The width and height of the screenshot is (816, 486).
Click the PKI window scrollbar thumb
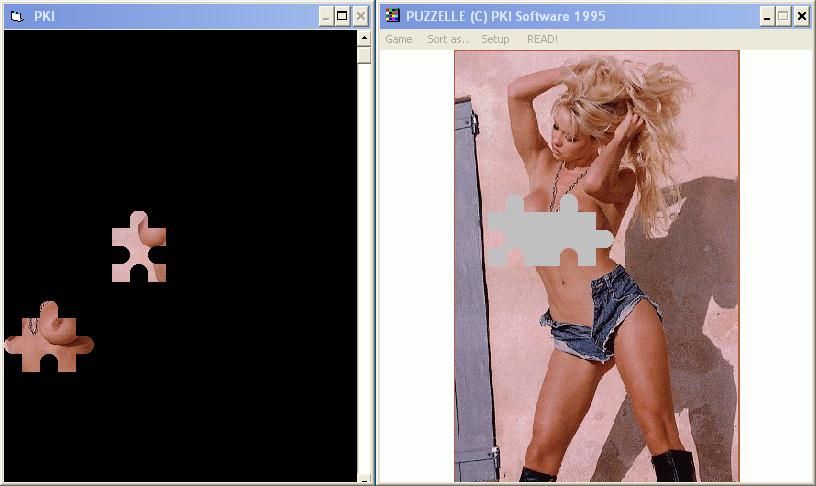pos(364,55)
